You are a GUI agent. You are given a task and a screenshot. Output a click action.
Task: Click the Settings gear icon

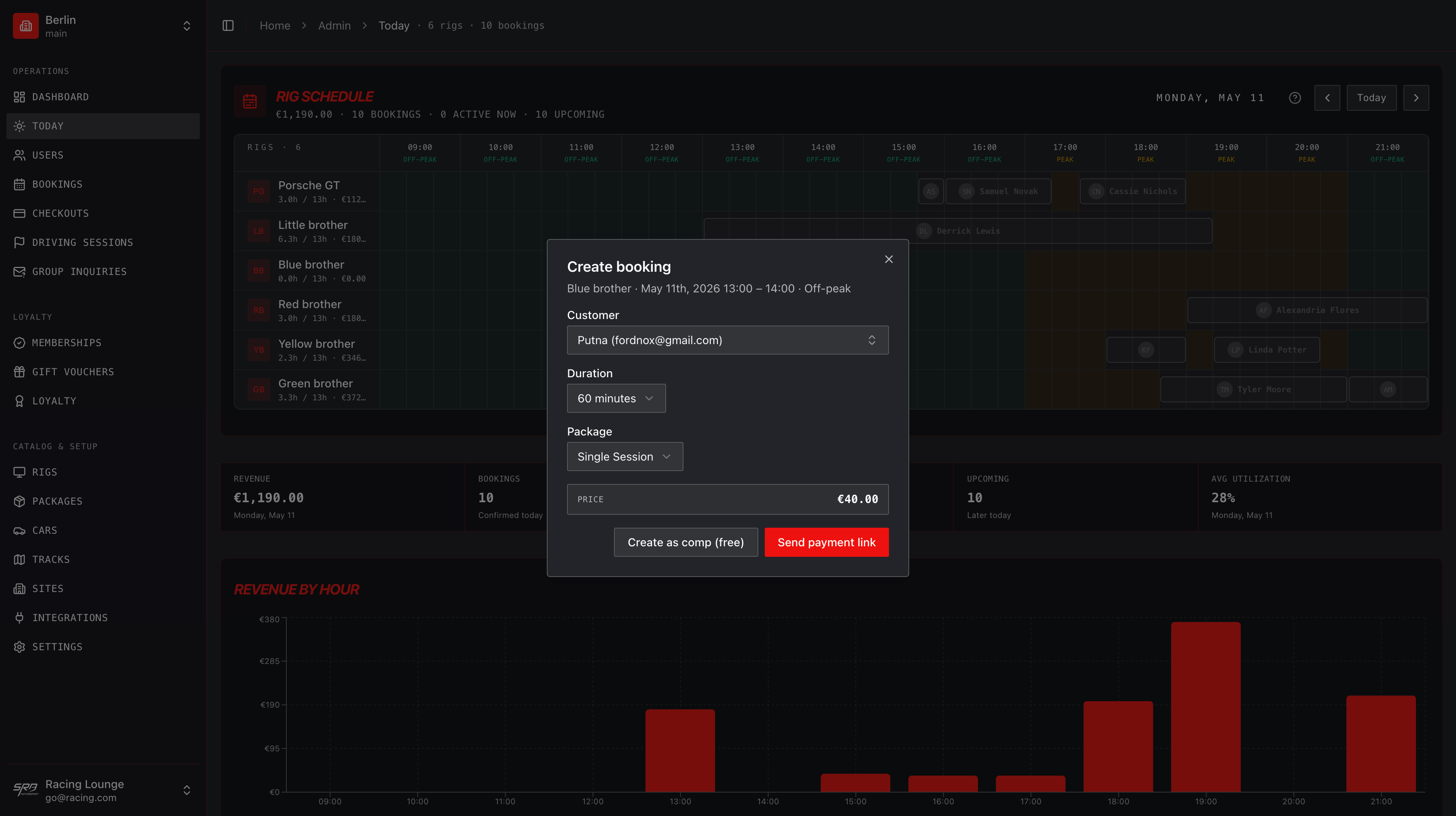point(19,647)
